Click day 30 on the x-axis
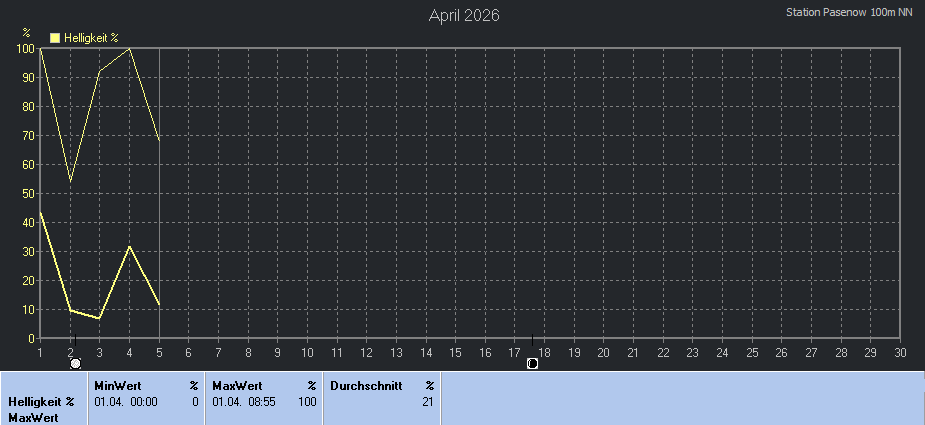Screen dimensions: 925x425 click(x=900, y=352)
